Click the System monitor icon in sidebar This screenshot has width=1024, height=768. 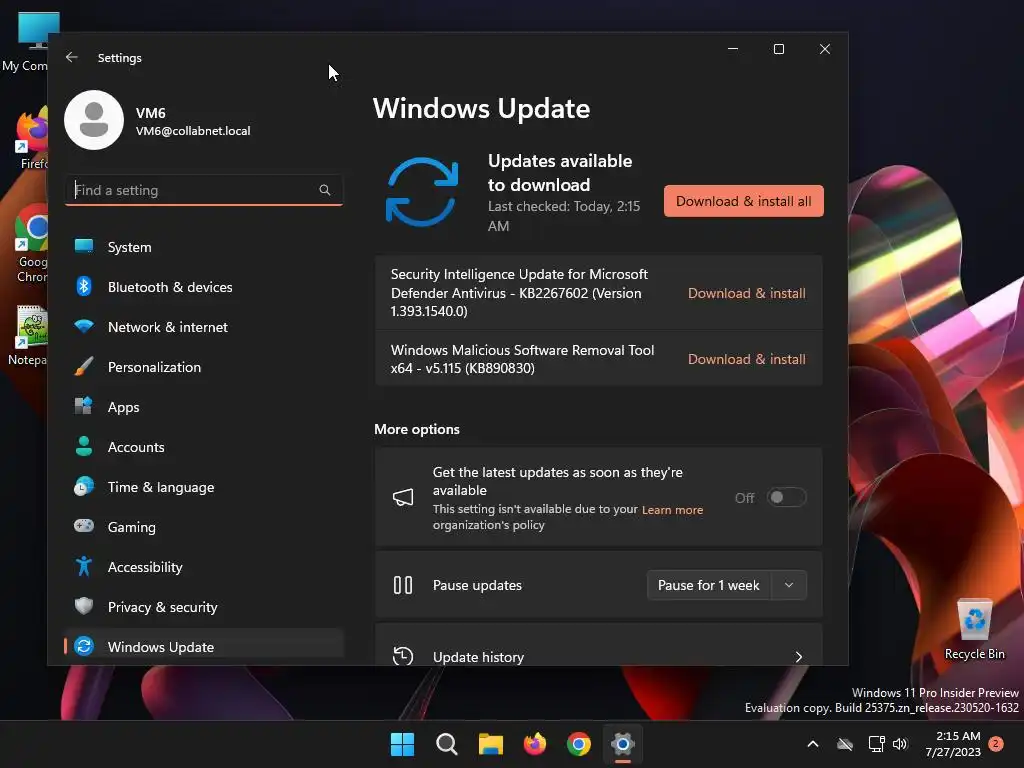pos(84,246)
